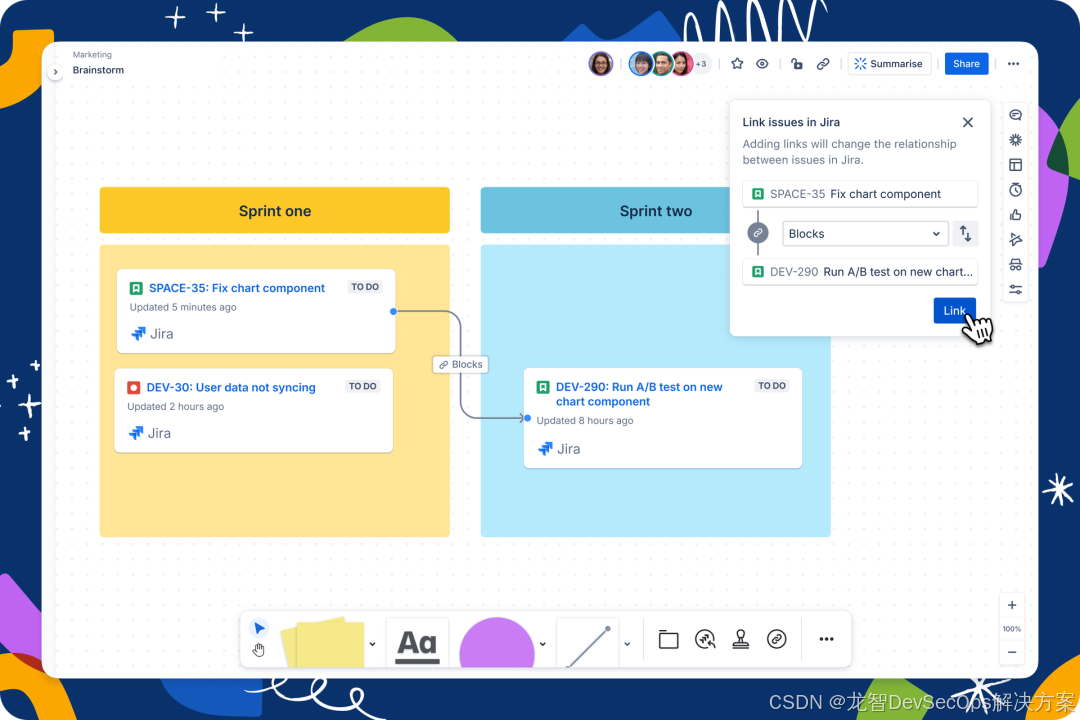Copy link using header chain icon
The image size is (1080, 720).
coord(823,63)
